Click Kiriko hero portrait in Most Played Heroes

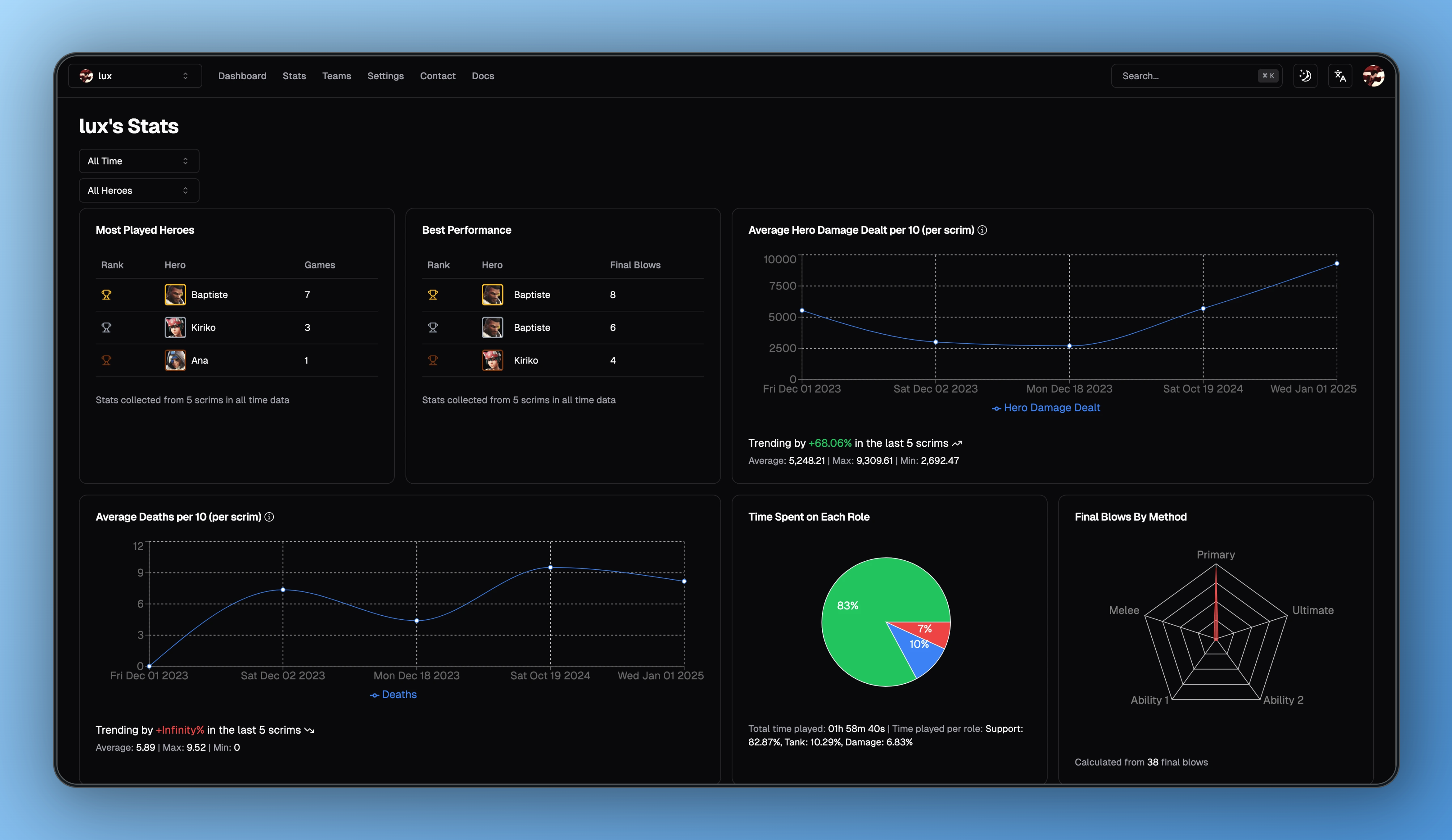click(x=175, y=327)
